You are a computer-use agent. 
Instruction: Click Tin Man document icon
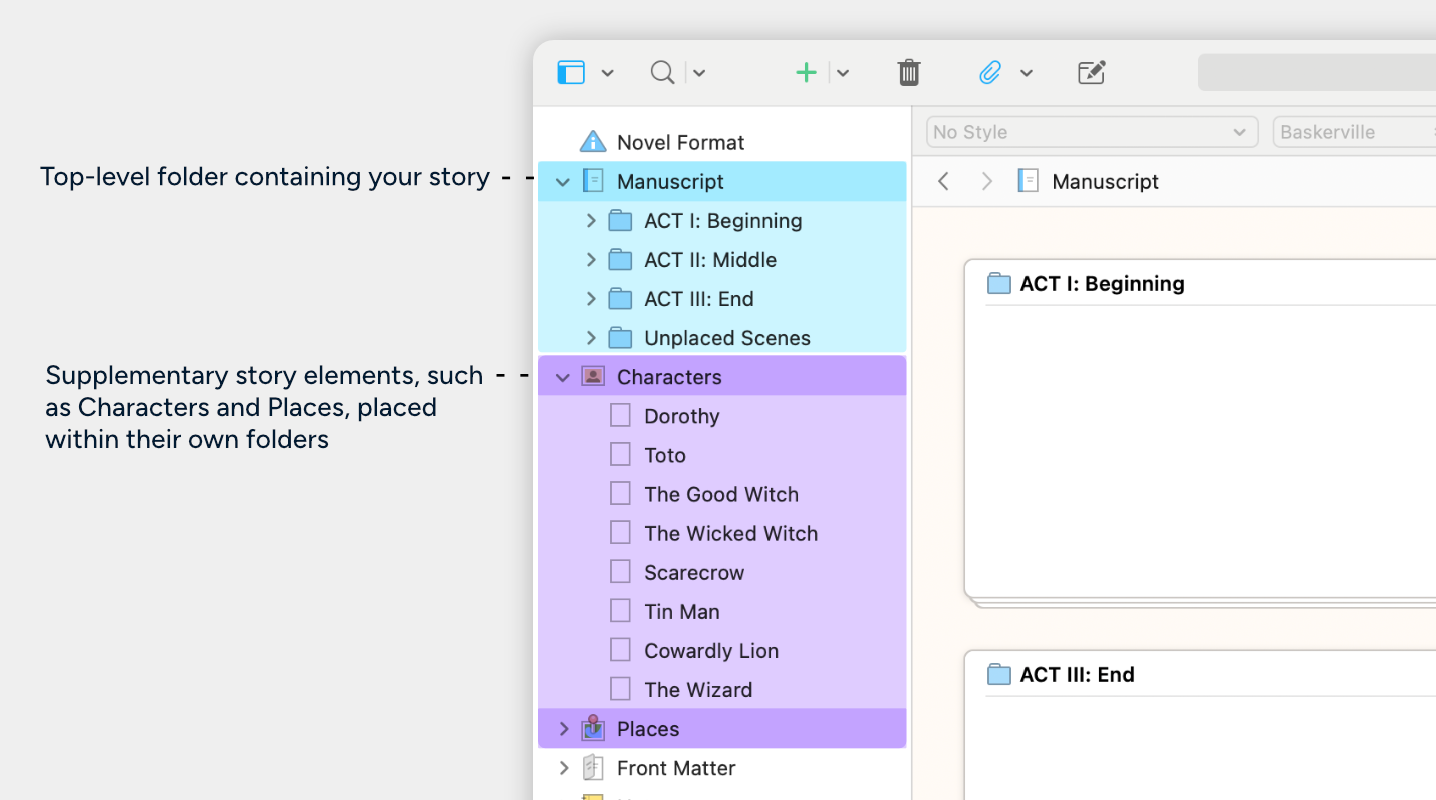621,610
